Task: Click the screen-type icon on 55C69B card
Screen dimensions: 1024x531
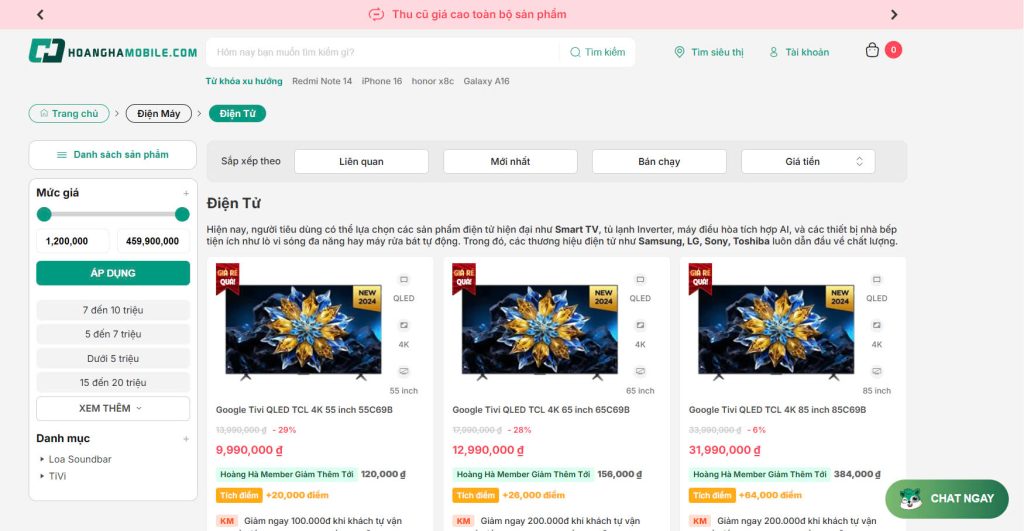Action: tap(404, 280)
